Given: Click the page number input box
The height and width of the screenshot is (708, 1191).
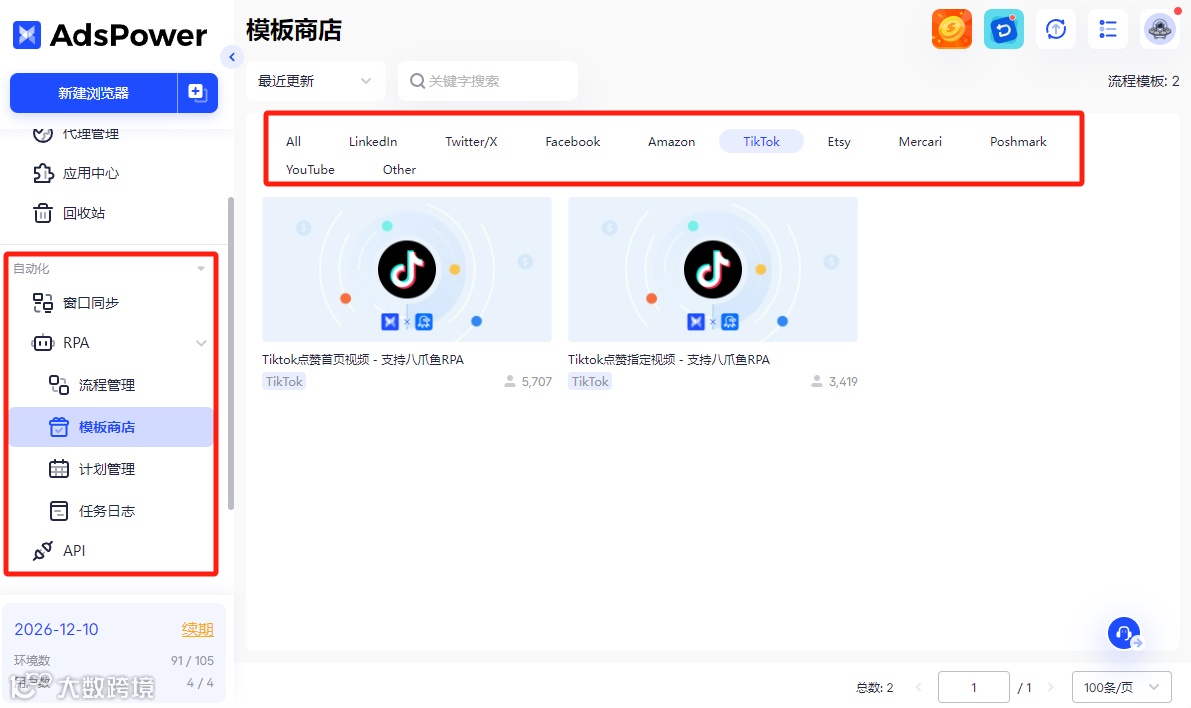Looking at the screenshot, I should [973, 687].
